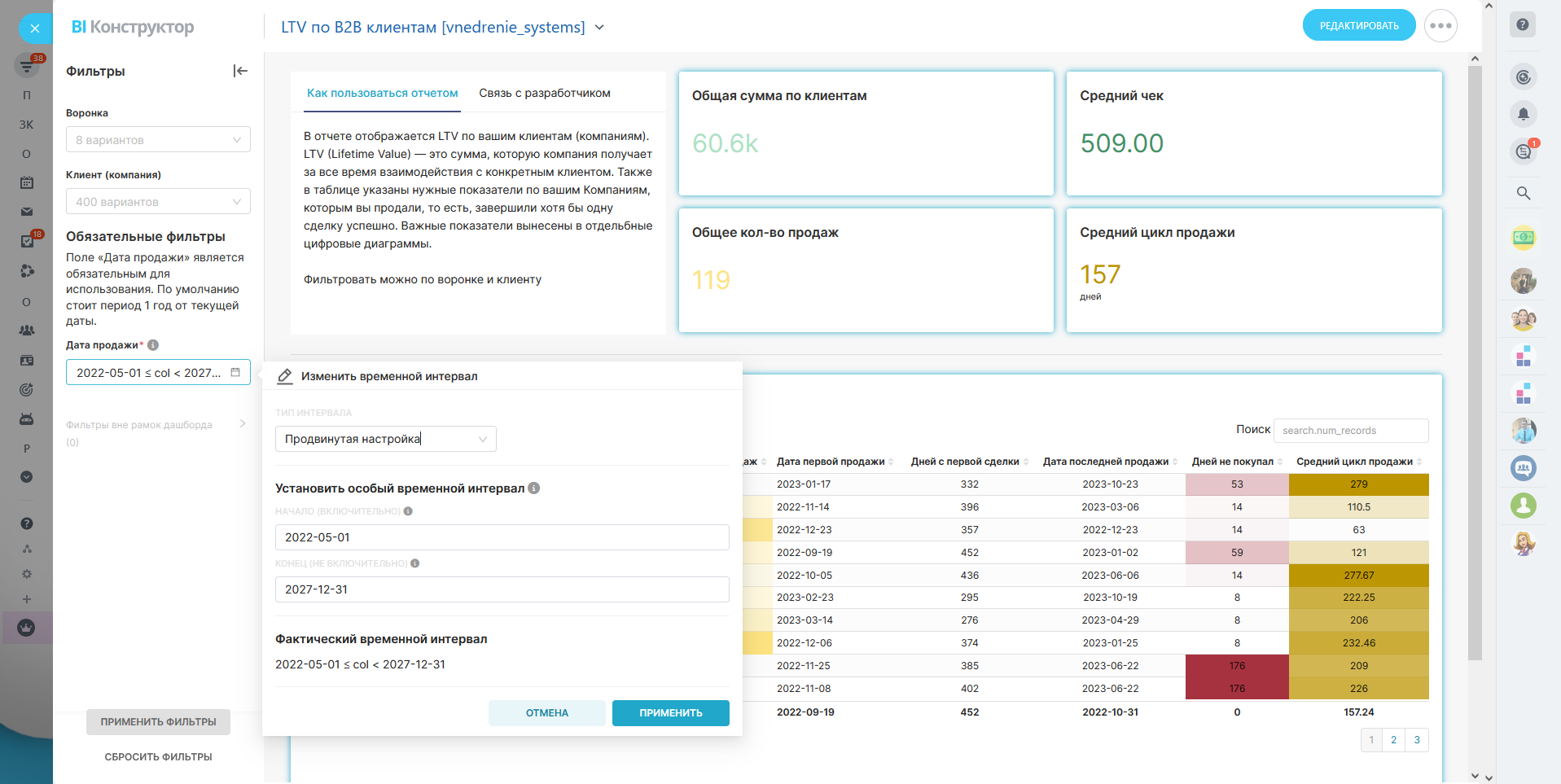Expand the Воронка dropdown

coord(158,140)
